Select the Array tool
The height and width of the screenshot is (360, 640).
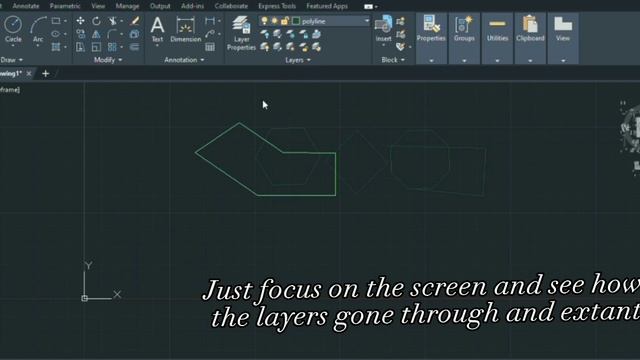(112, 47)
